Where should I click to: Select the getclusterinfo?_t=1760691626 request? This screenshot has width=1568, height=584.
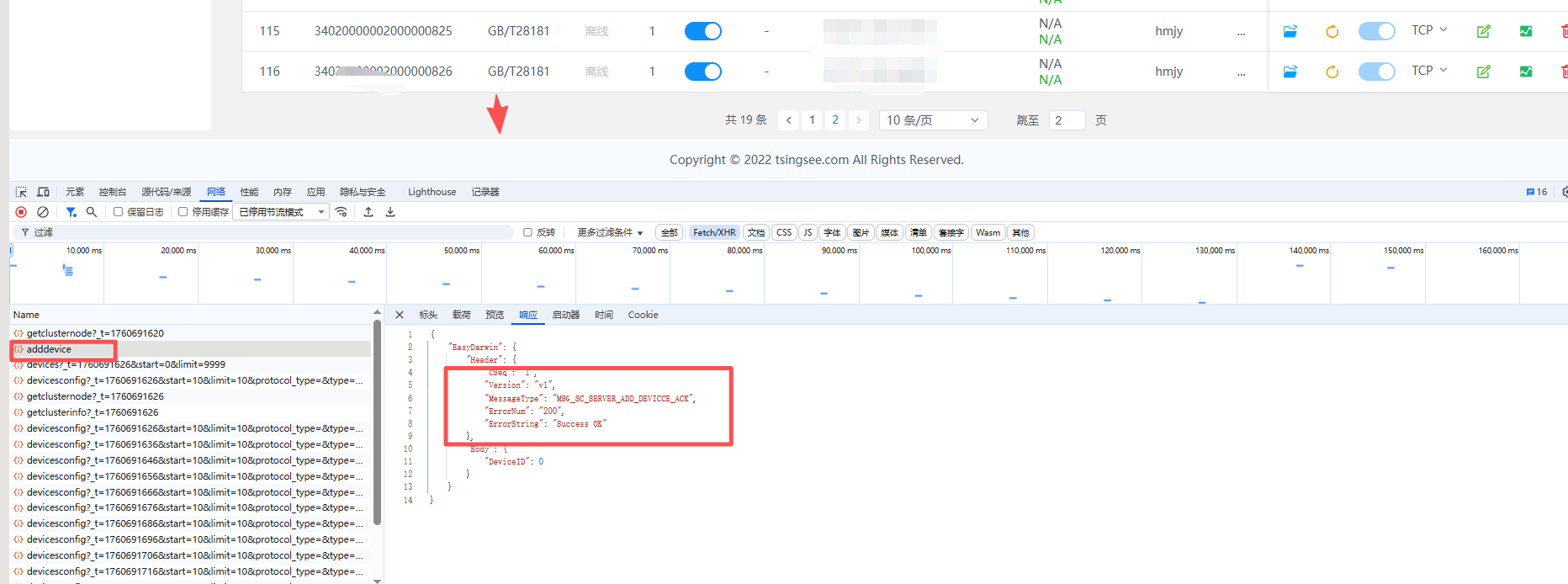click(x=190, y=412)
